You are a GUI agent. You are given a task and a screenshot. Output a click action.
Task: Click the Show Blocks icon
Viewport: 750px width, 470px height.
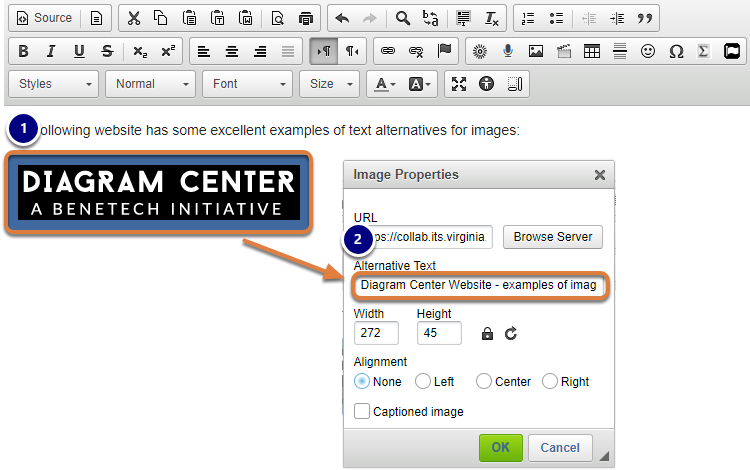tap(515, 84)
